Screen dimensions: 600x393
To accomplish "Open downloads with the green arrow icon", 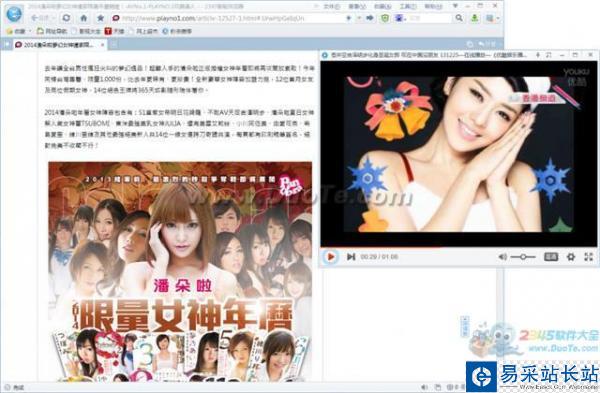I will coord(474,18).
